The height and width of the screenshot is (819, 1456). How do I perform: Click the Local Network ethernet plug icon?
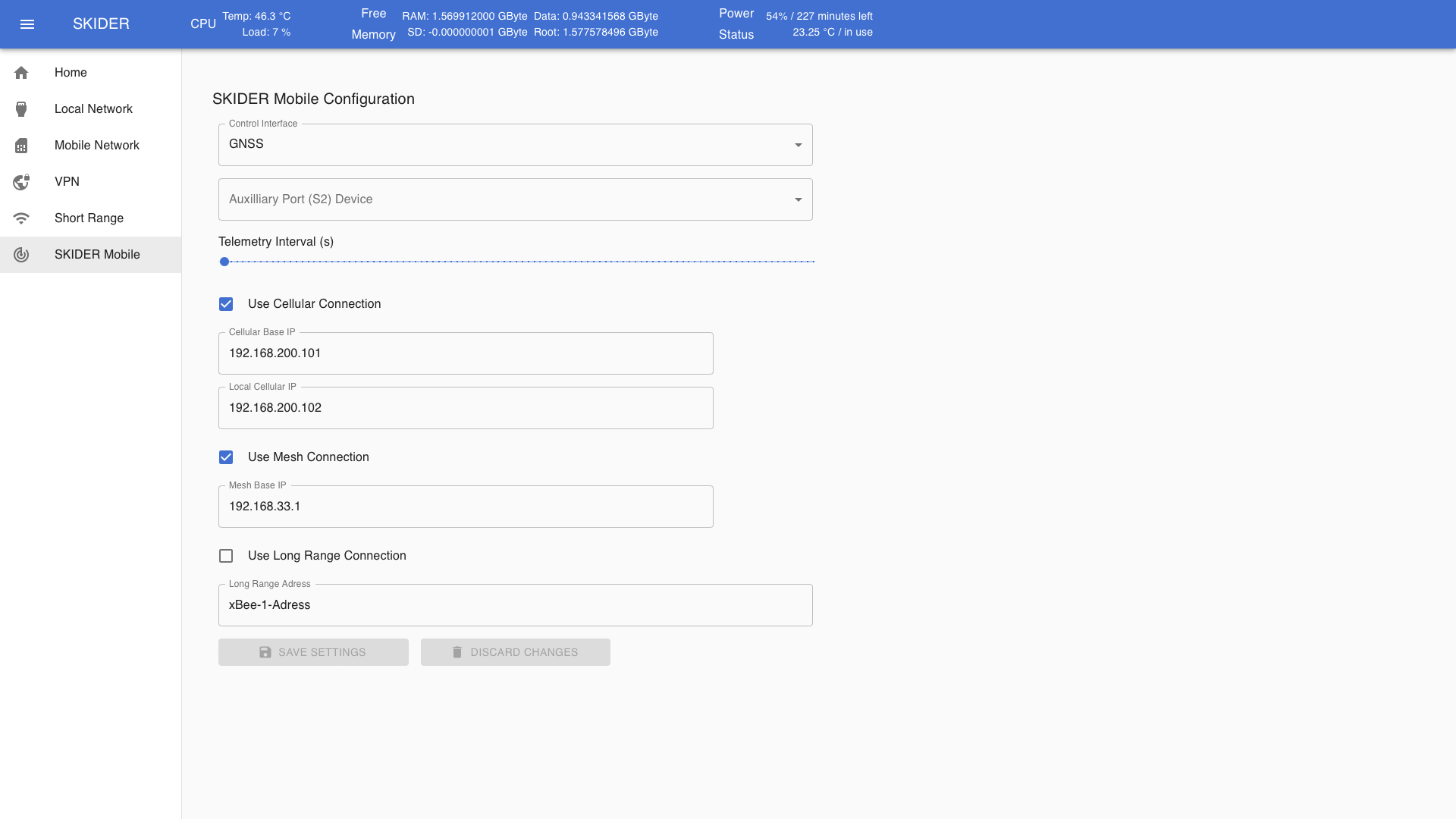[x=21, y=109]
